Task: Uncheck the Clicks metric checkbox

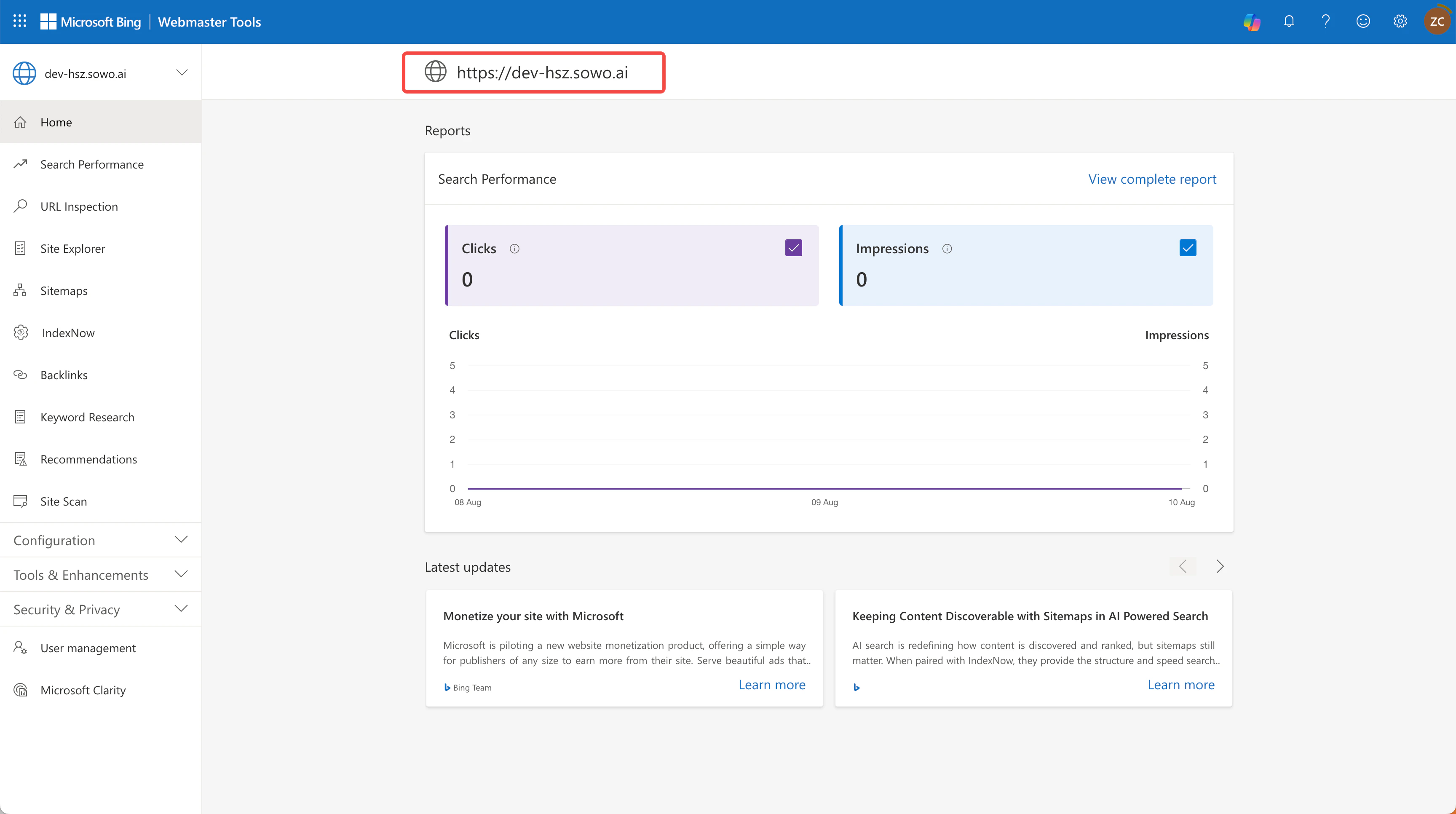Action: pos(793,248)
